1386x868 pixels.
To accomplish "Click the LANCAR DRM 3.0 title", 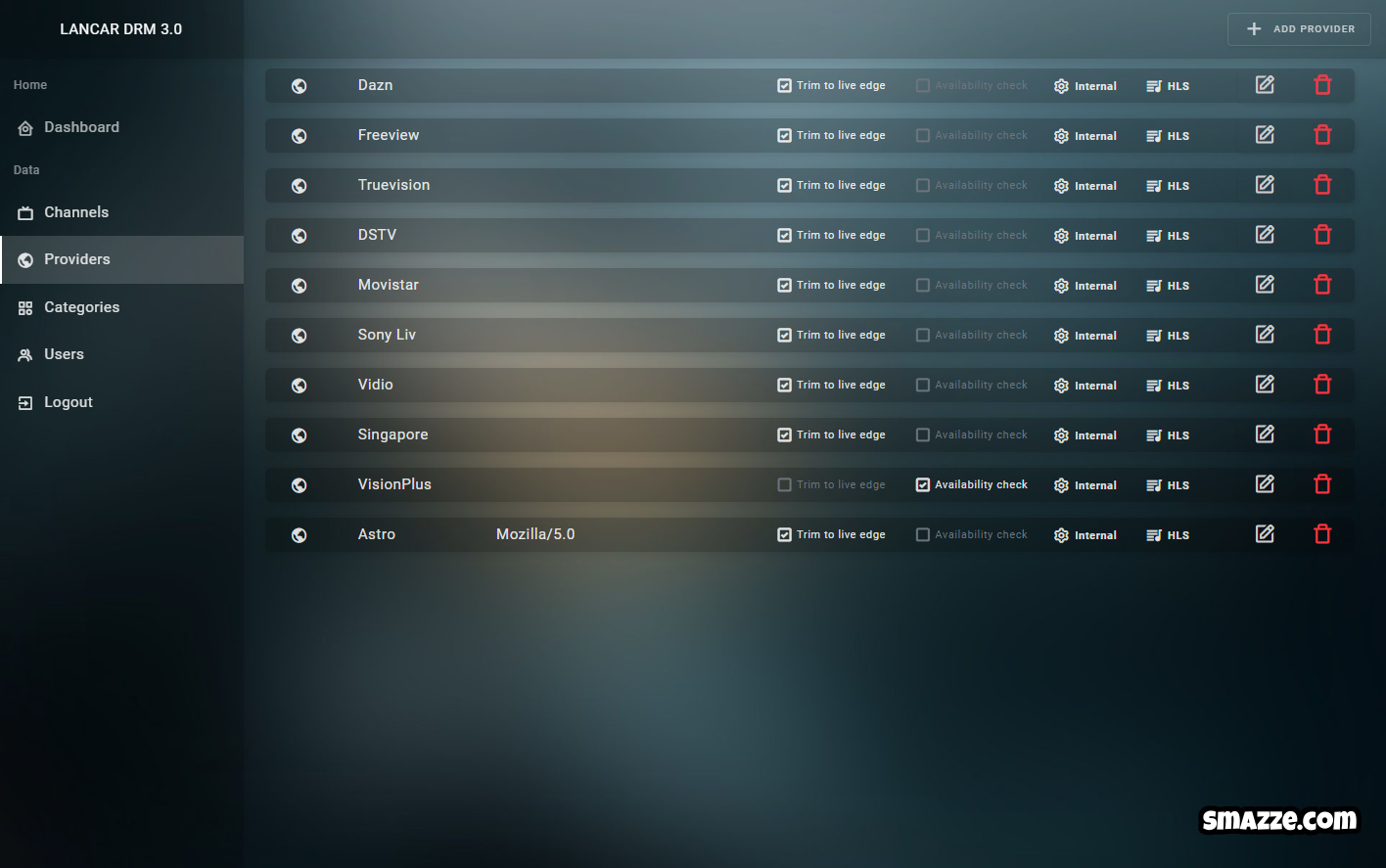I will [121, 29].
